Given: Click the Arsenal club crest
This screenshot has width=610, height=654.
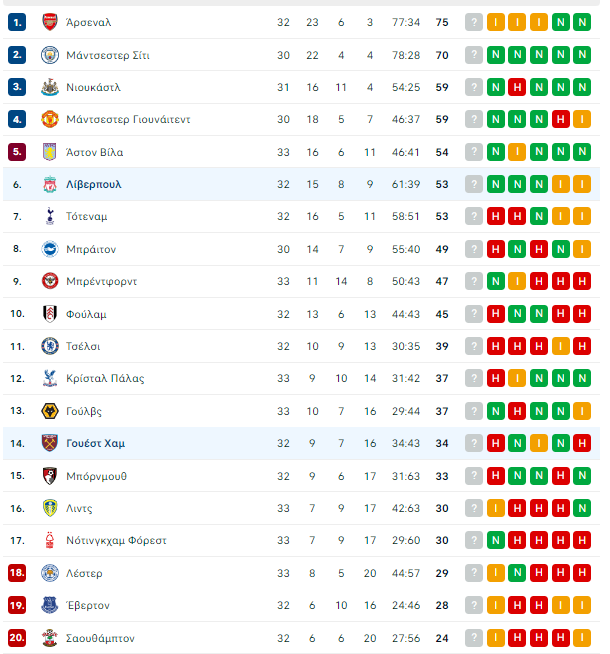Looking at the screenshot, I should pos(50,22).
